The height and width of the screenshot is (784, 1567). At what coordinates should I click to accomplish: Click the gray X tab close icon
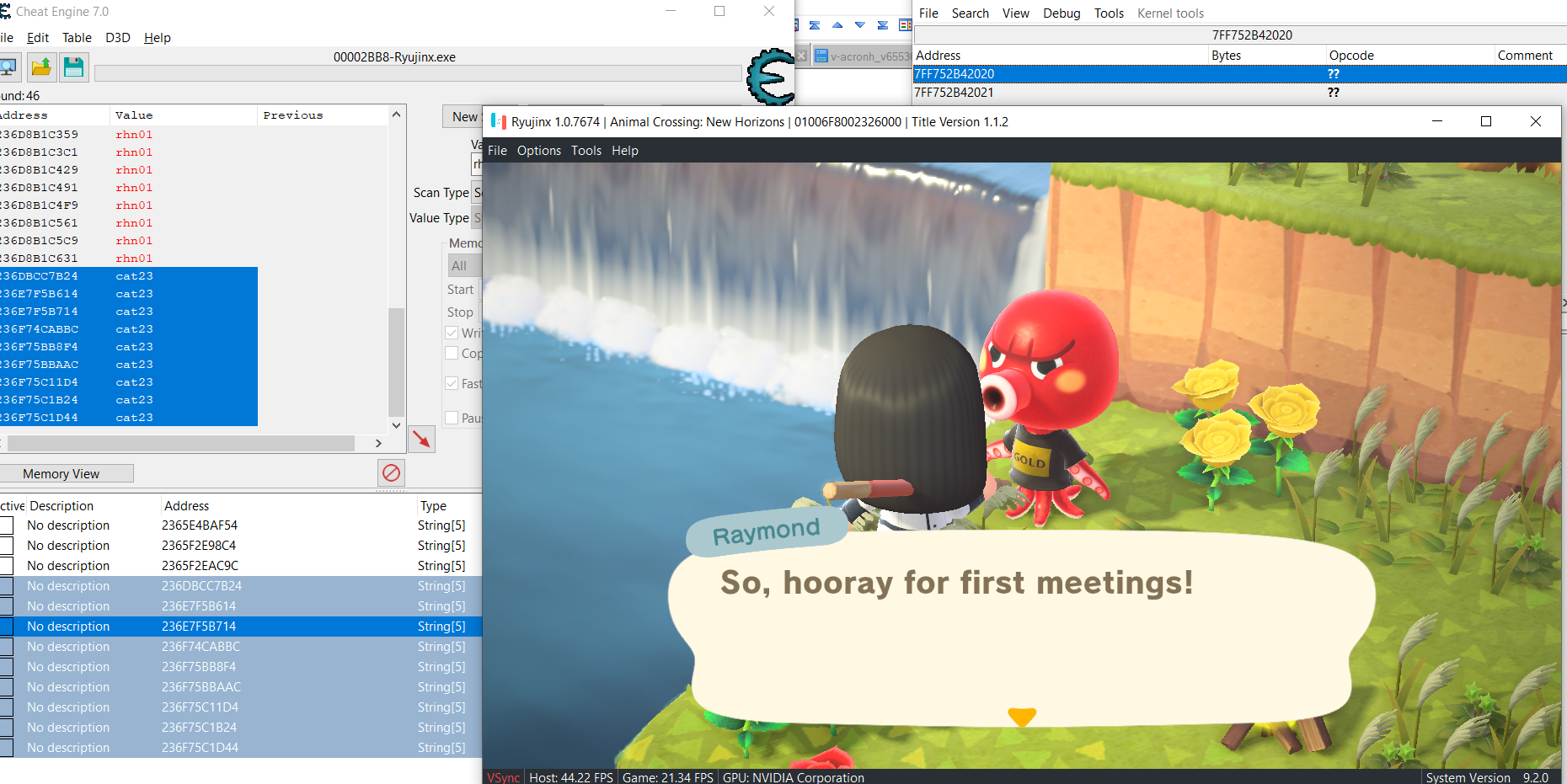[802, 56]
